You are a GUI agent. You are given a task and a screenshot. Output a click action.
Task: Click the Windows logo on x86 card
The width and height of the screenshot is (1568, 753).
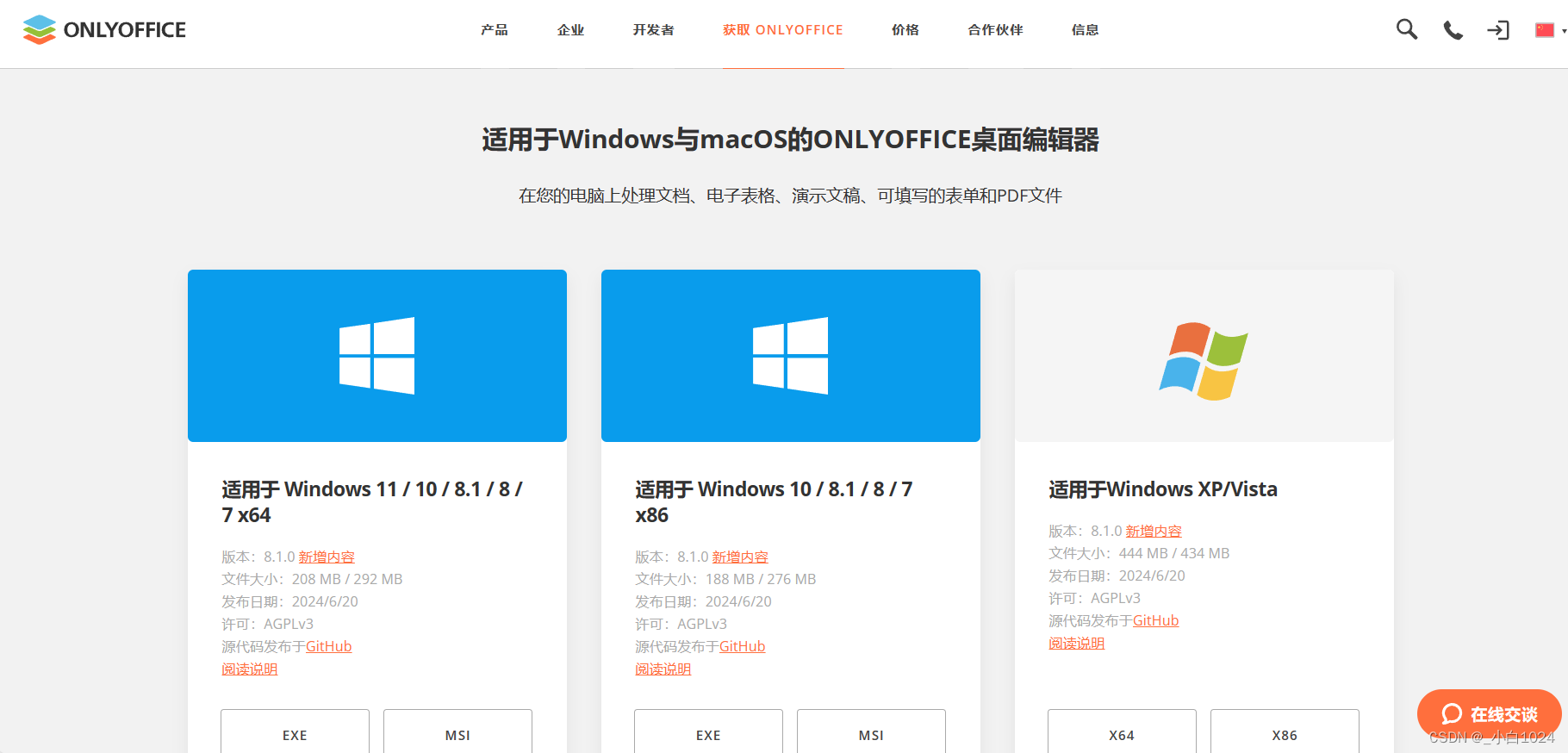(790, 356)
